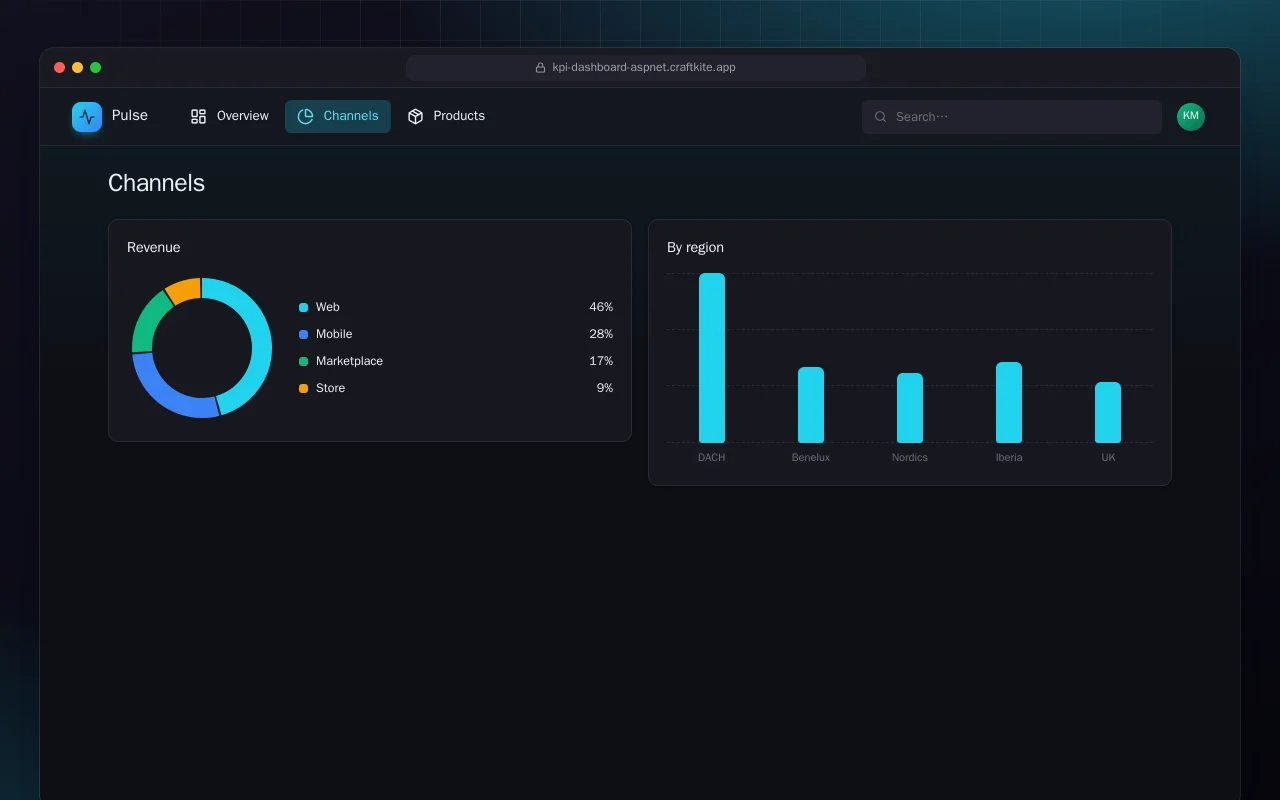Click the 9% value
This screenshot has width=1280, height=800.
point(605,388)
